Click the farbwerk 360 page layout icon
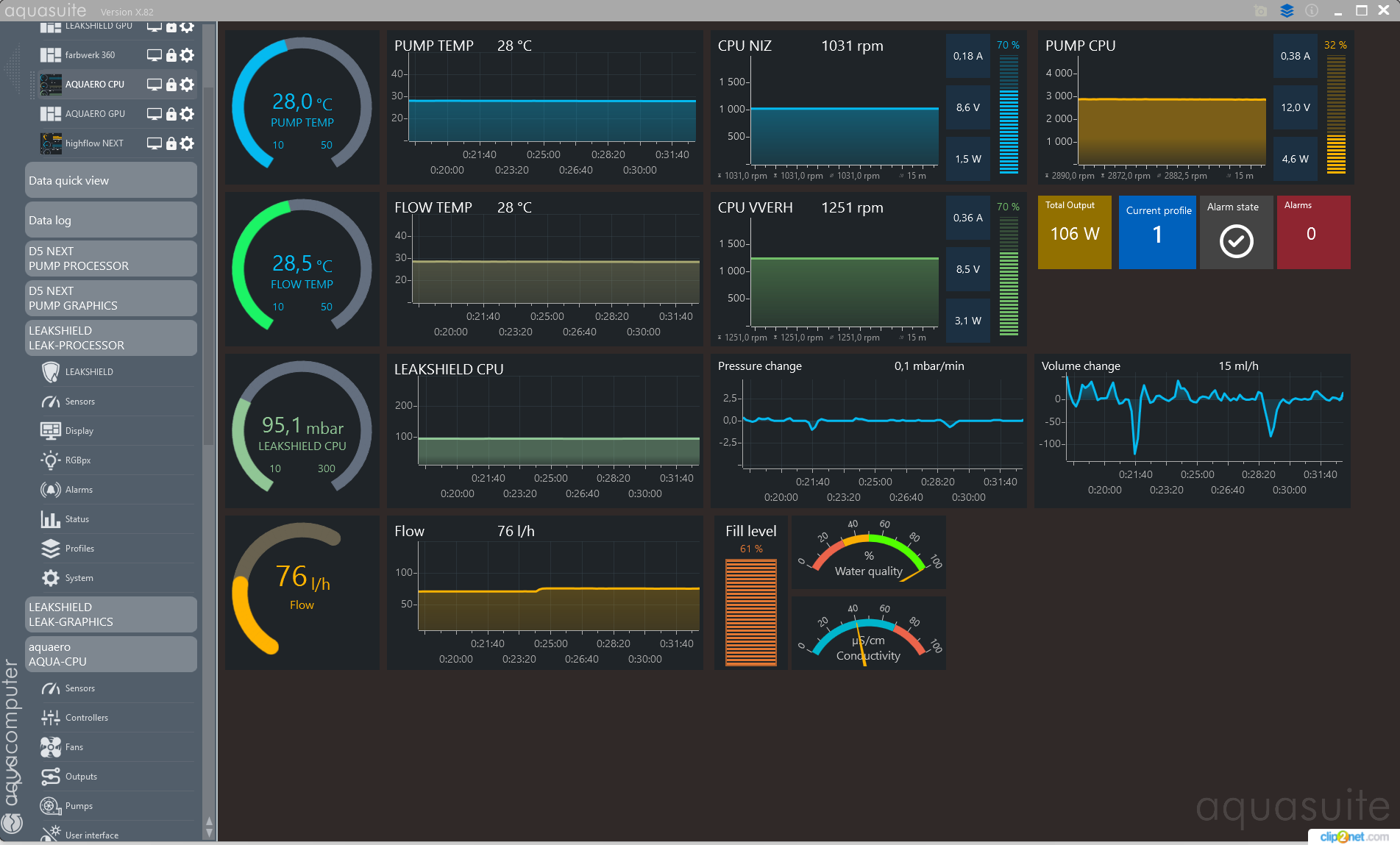 click(51, 55)
